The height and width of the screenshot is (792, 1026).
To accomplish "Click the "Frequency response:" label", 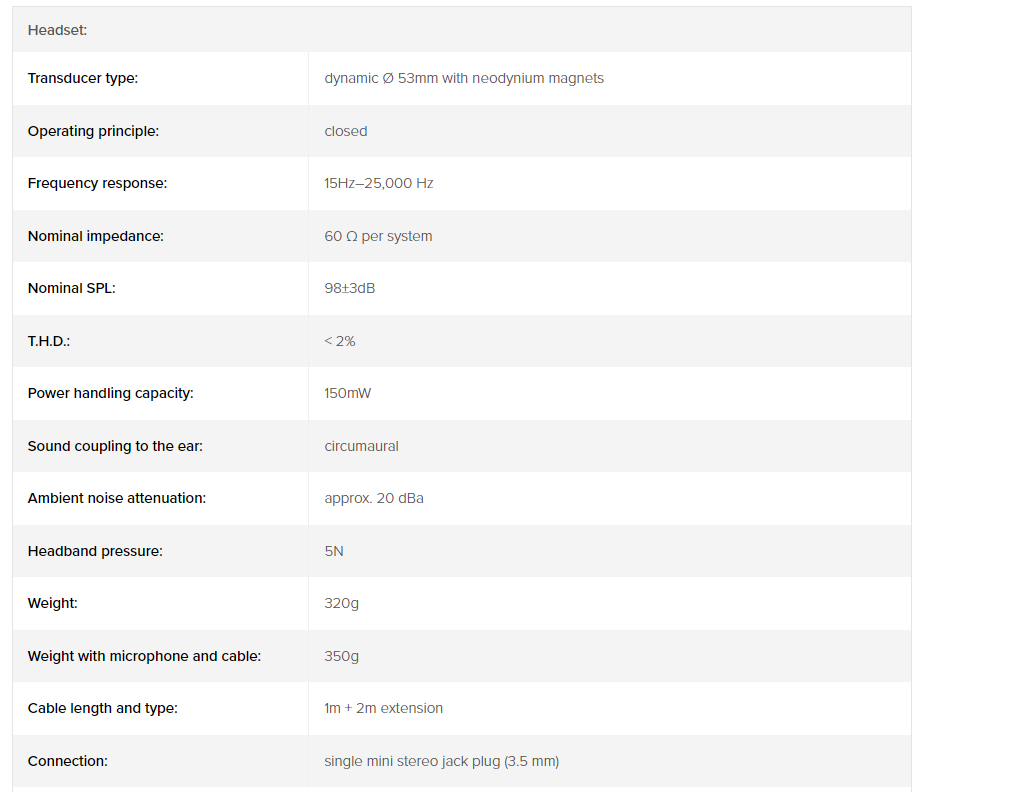I will click(97, 183).
